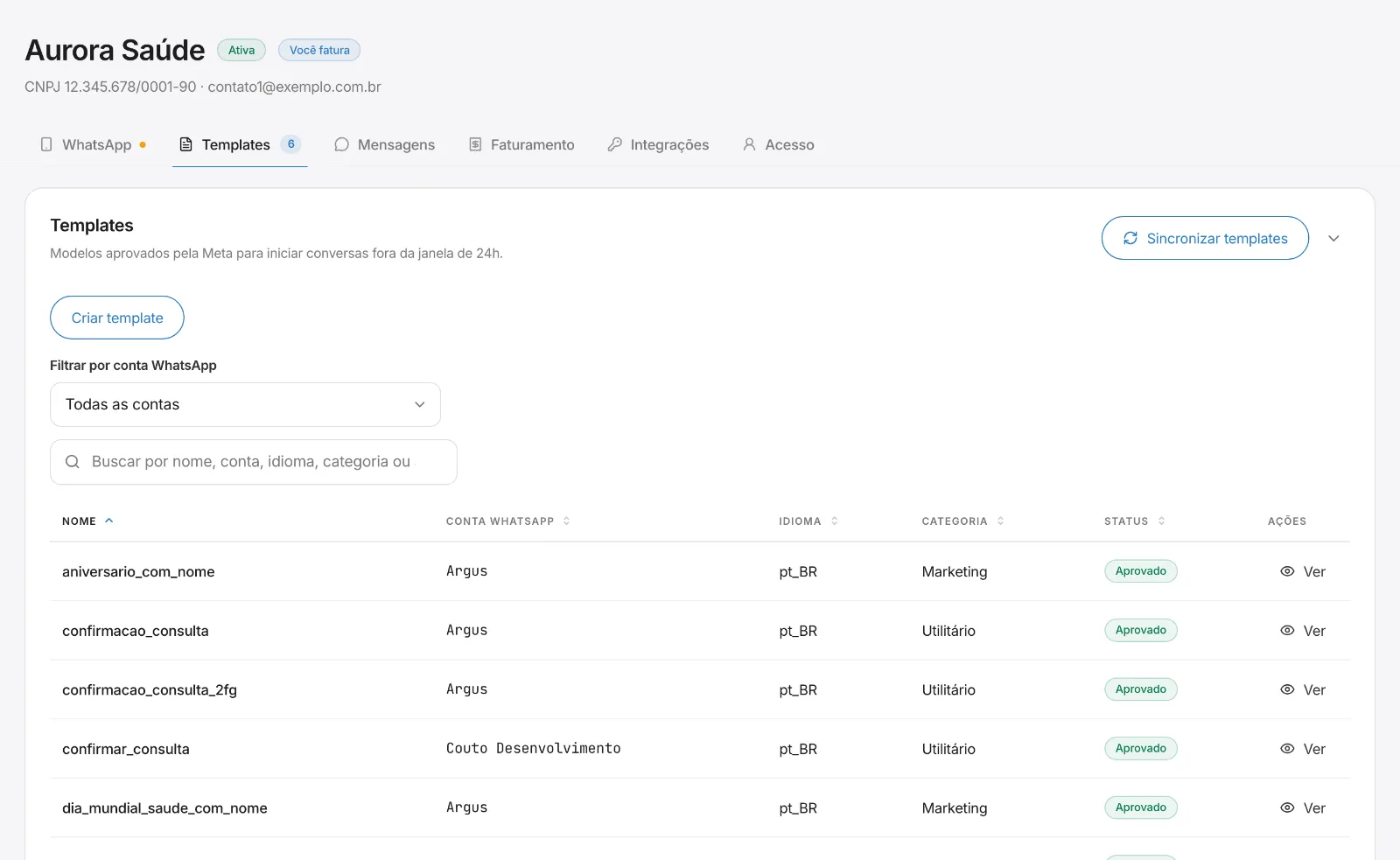Click Aprovado badge for confirmar_consulta

click(x=1141, y=749)
